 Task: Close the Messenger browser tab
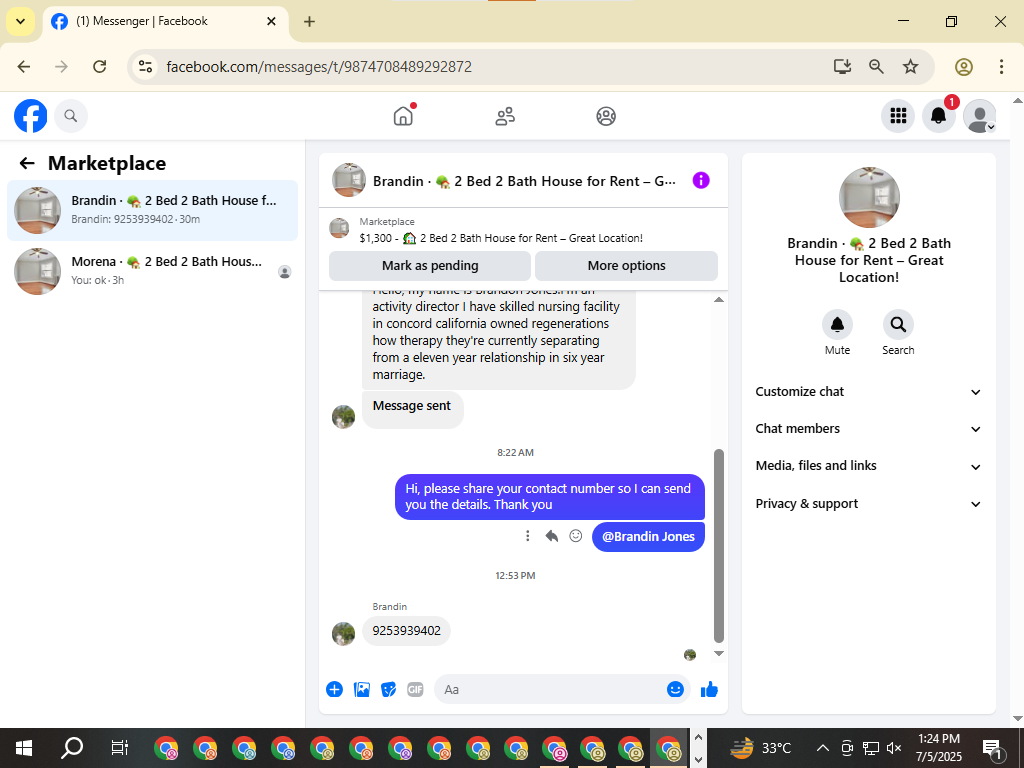(x=271, y=22)
